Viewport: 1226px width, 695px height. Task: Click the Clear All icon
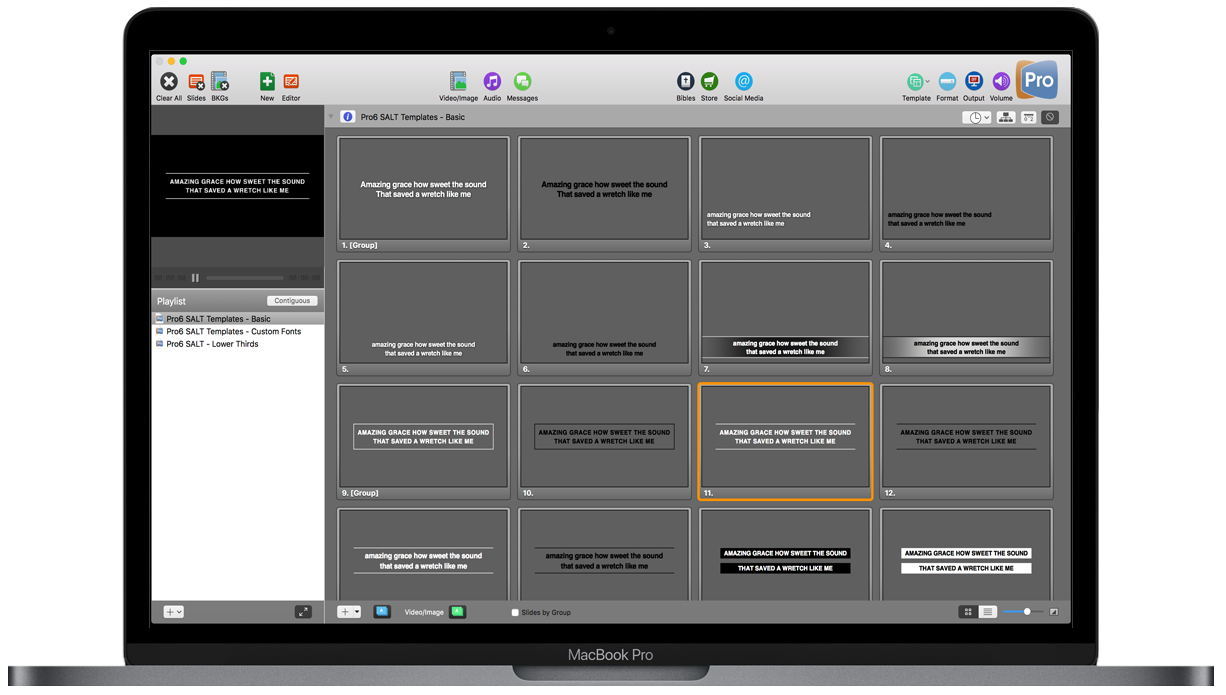[168, 81]
